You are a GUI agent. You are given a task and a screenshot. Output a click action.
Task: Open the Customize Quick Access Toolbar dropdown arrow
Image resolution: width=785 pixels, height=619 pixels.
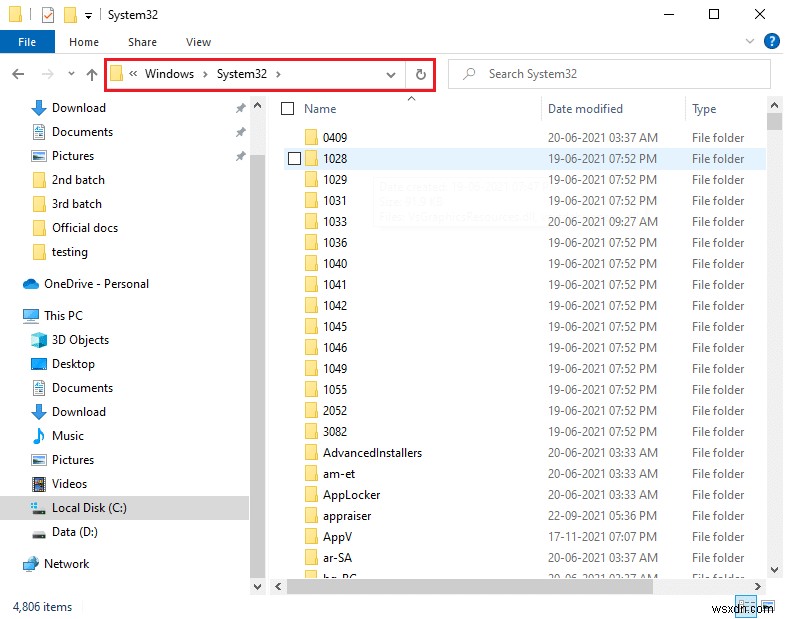pyautogui.click(x=88, y=16)
